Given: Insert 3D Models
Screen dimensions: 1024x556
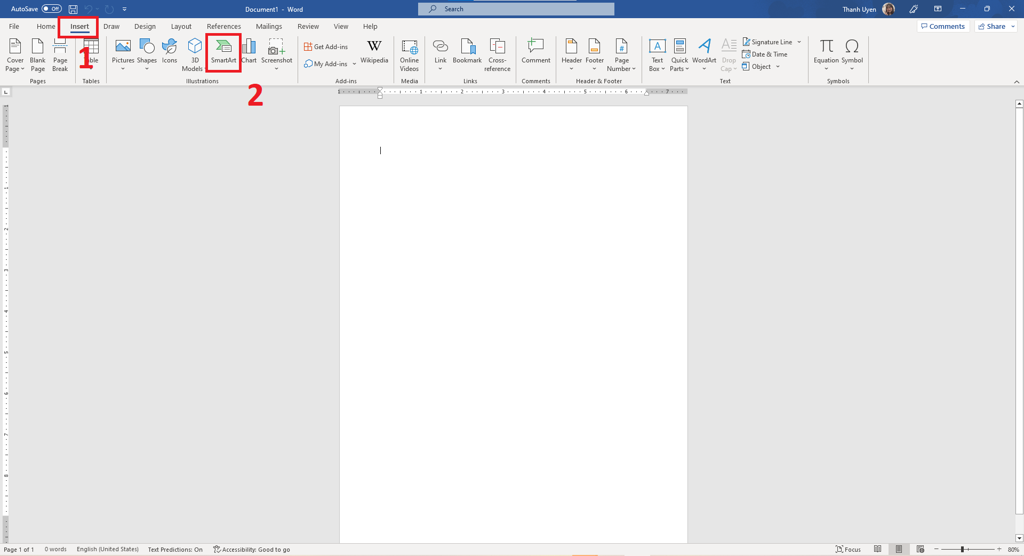Looking at the screenshot, I should tap(194, 55).
